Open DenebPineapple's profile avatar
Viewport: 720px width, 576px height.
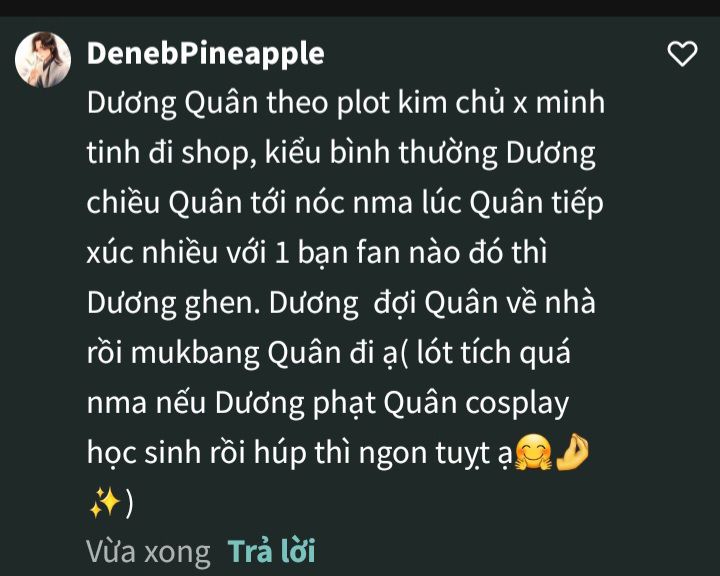[x=43, y=60]
